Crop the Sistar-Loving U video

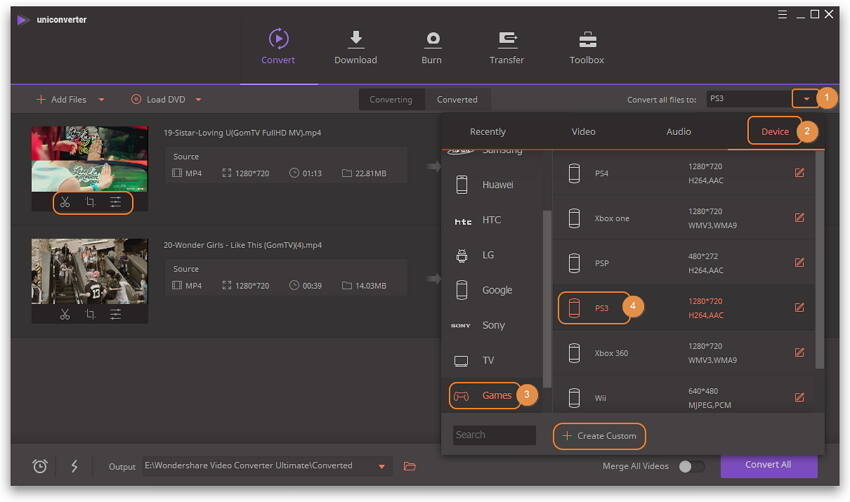pos(90,202)
